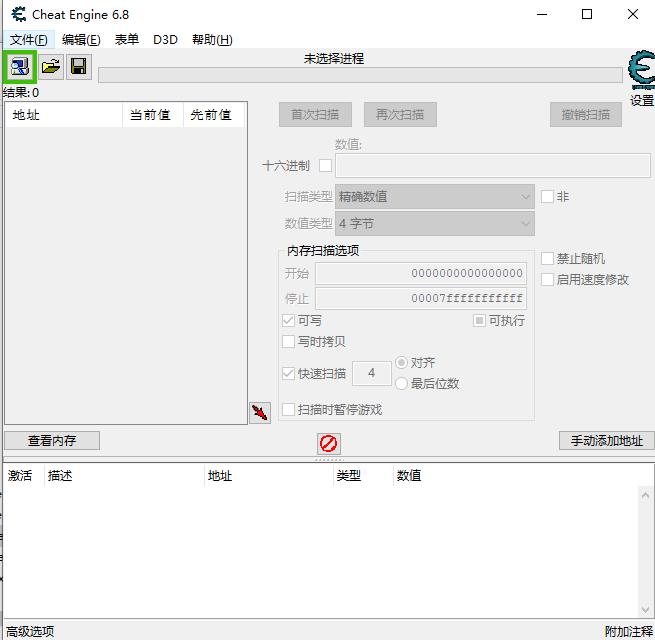Click the 撤销扫描 undo scan button
Viewport: 655px width, 640px height.
click(586, 114)
